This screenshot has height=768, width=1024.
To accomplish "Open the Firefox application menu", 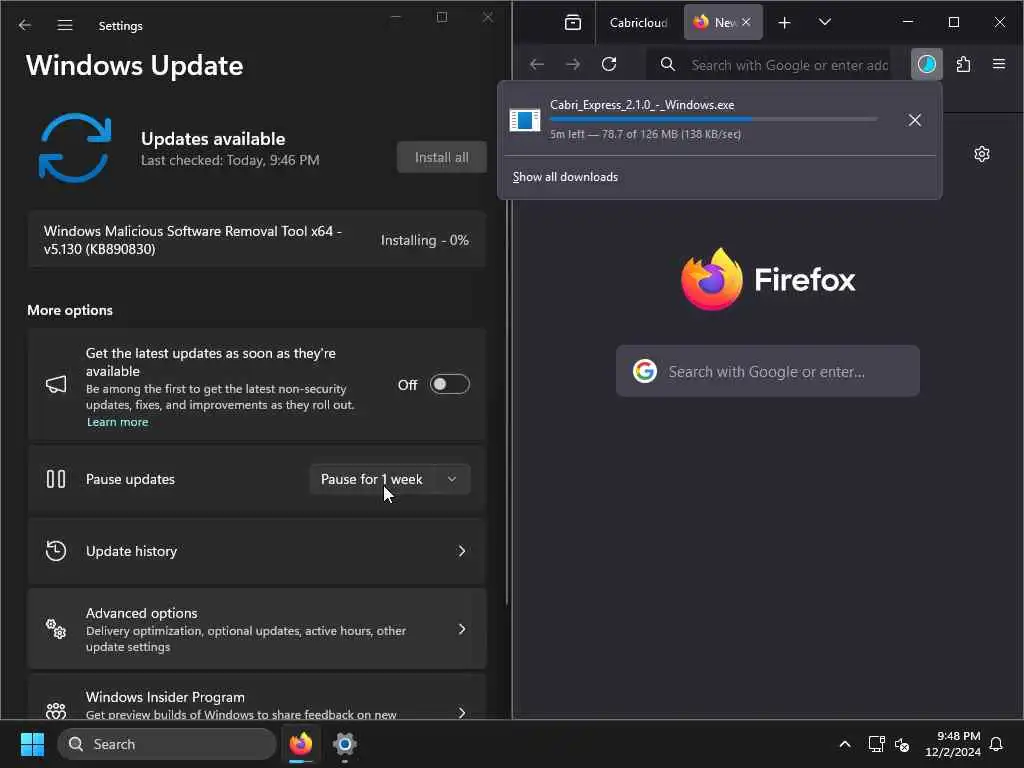I will pos(999,64).
